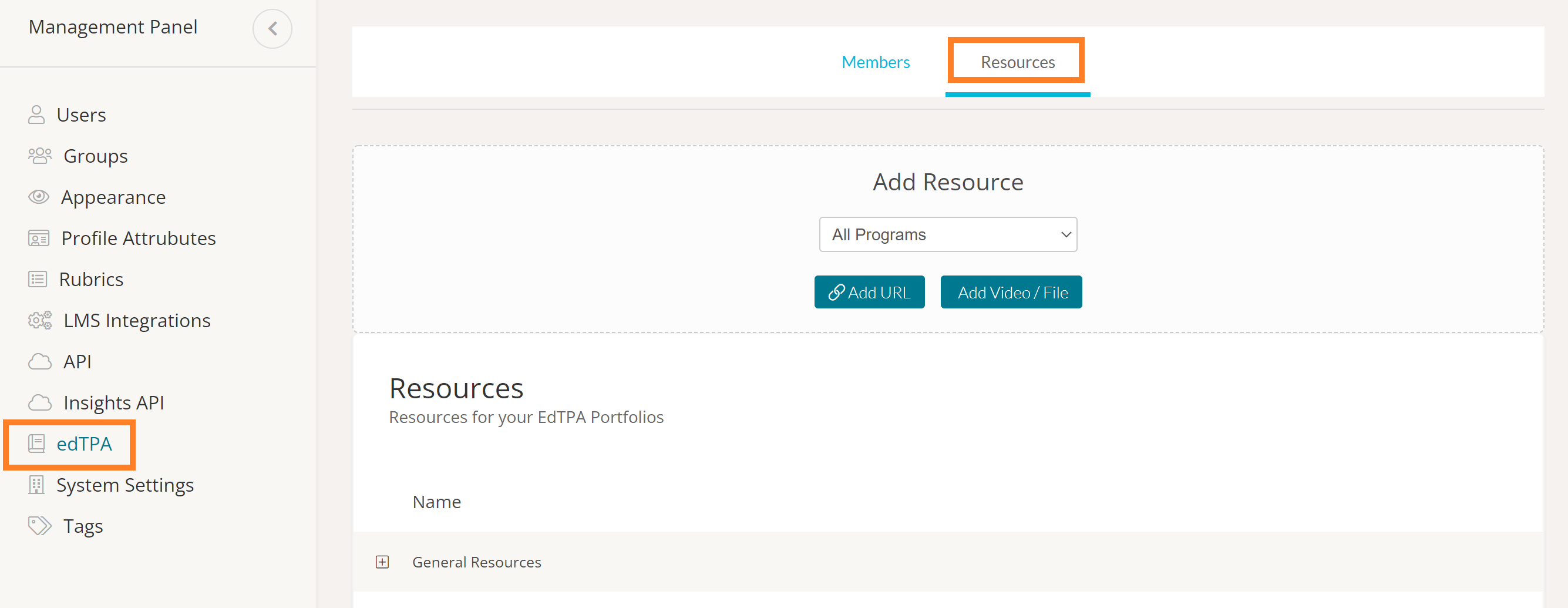Click the Rubrics list icon
Screen dimensions: 1568x608
pyautogui.click(x=38, y=280)
